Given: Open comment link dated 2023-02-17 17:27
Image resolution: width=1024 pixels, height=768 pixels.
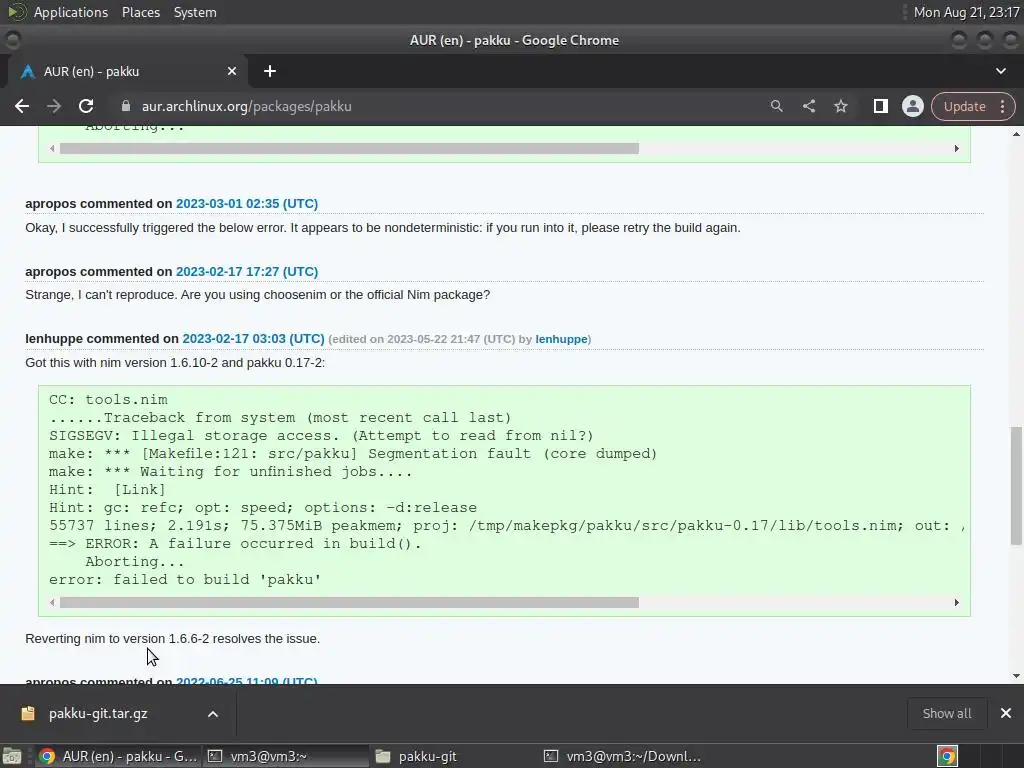Looking at the screenshot, I should 247,272.
